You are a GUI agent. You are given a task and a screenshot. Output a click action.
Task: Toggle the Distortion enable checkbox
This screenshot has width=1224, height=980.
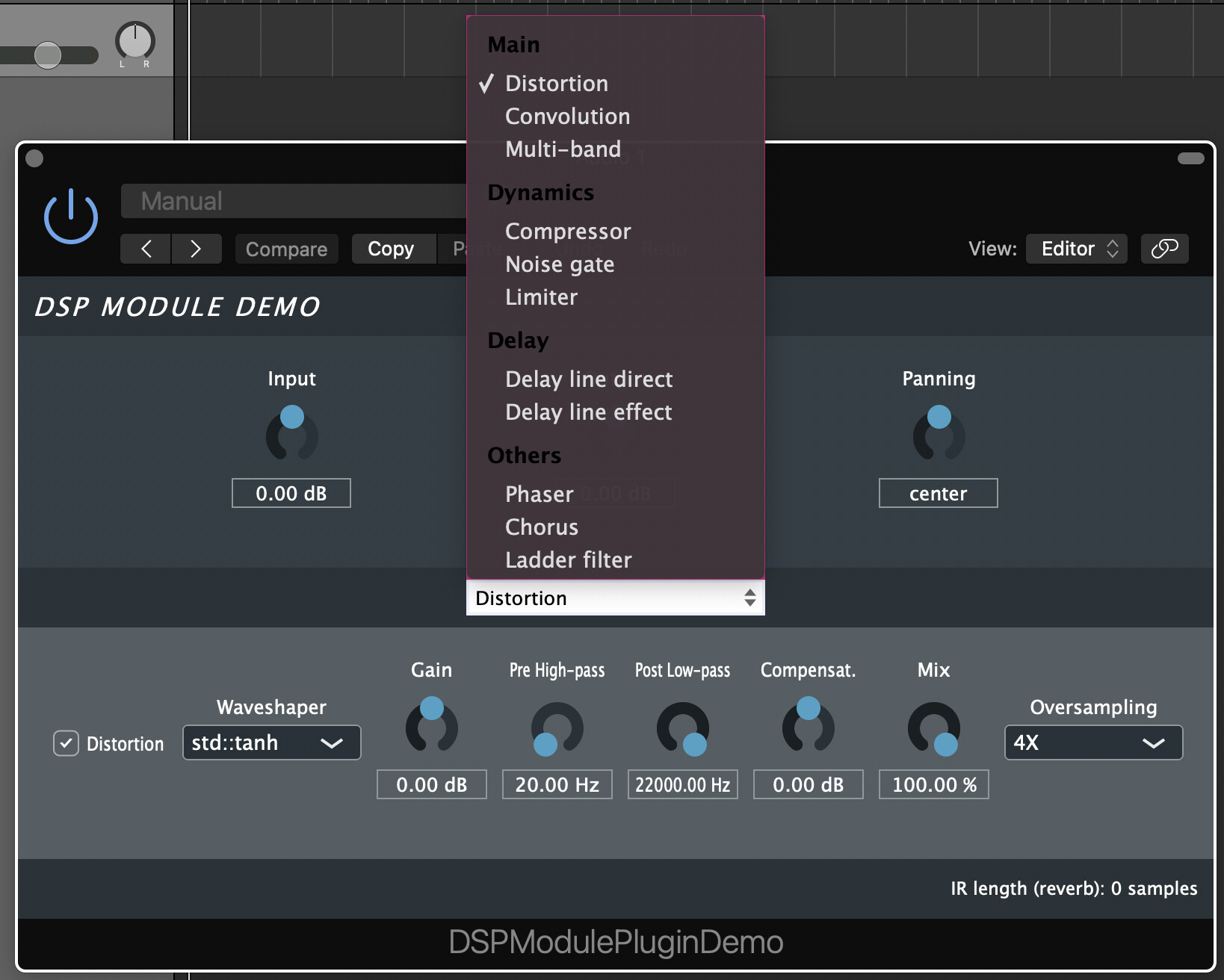coord(66,743)
